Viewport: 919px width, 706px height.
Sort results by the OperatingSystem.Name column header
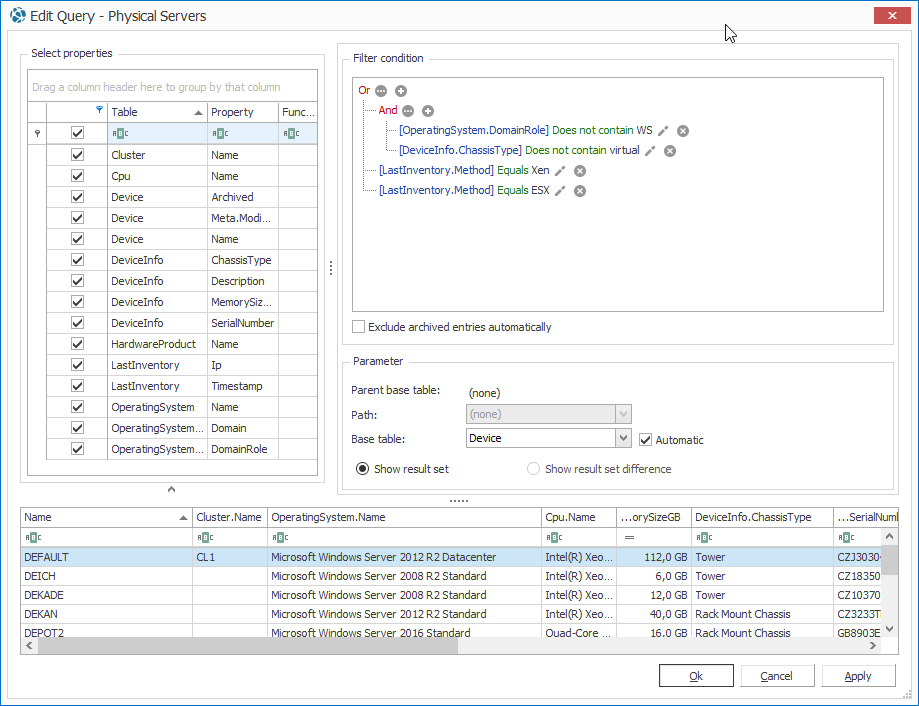coord(404,517)
